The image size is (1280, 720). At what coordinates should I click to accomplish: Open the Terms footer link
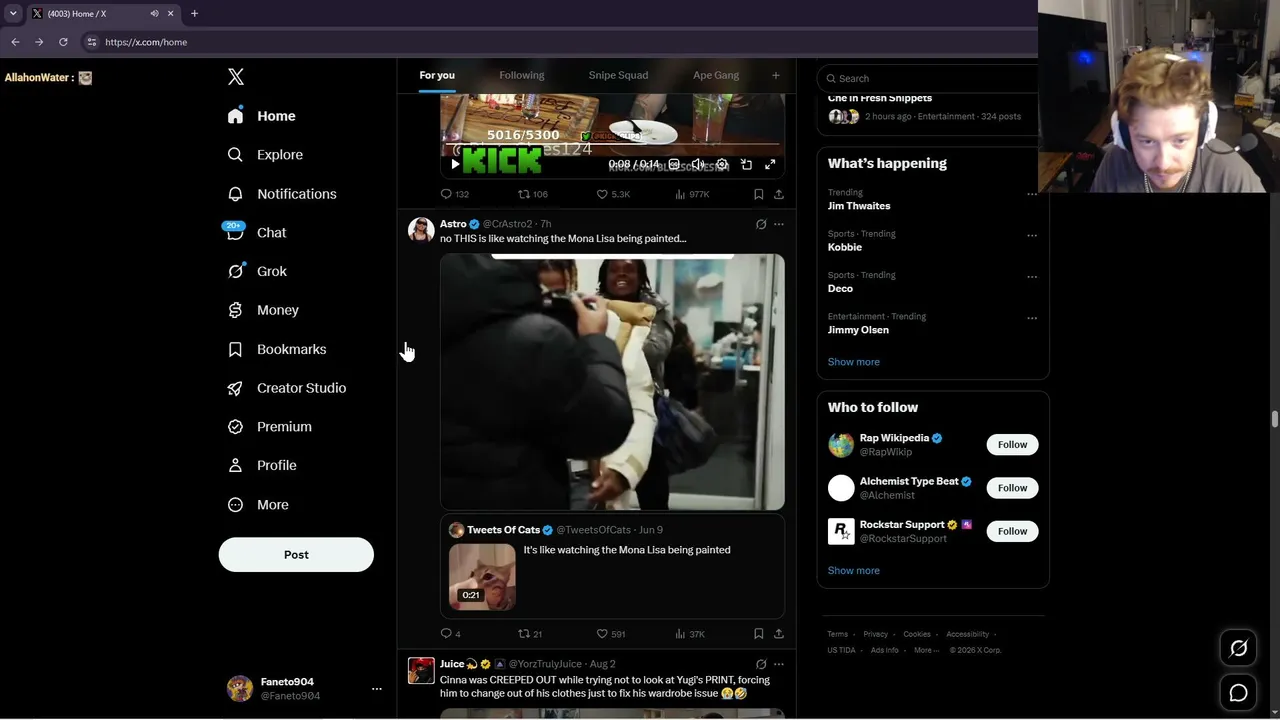click(837, 634)
